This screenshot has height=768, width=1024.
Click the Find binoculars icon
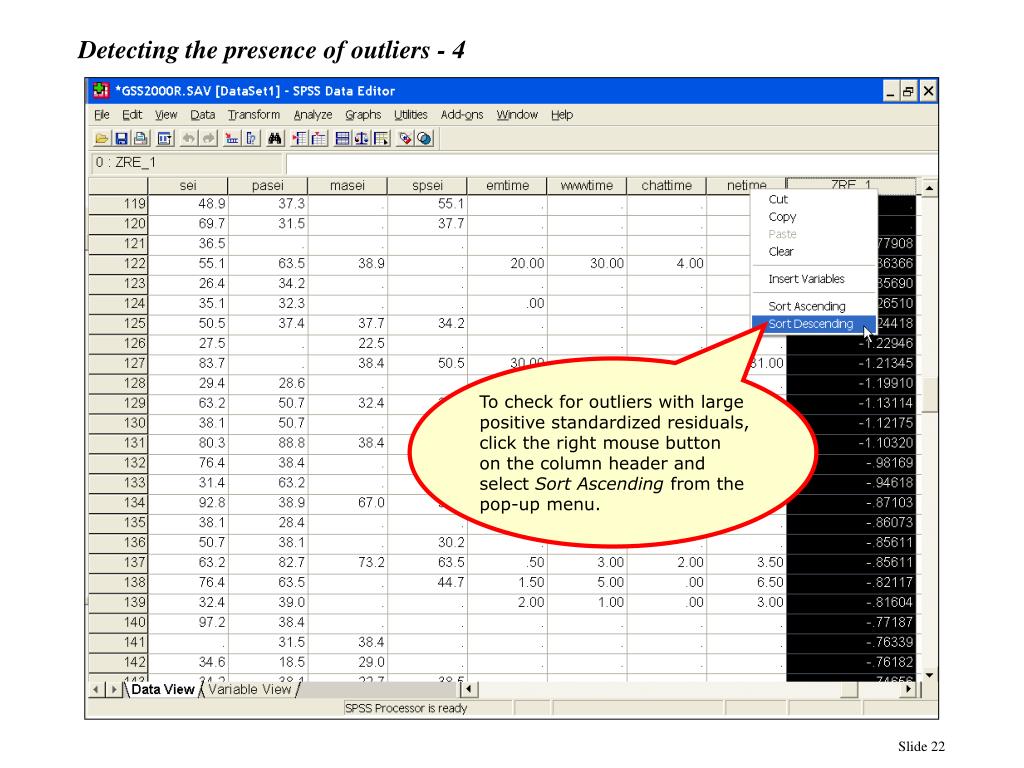tap(275, 138)
